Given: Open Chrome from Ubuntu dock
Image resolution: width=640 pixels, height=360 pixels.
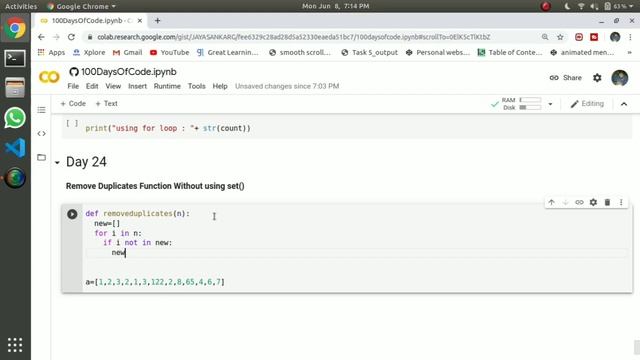Looking at the screenshot, I should [x=15, y=28].
